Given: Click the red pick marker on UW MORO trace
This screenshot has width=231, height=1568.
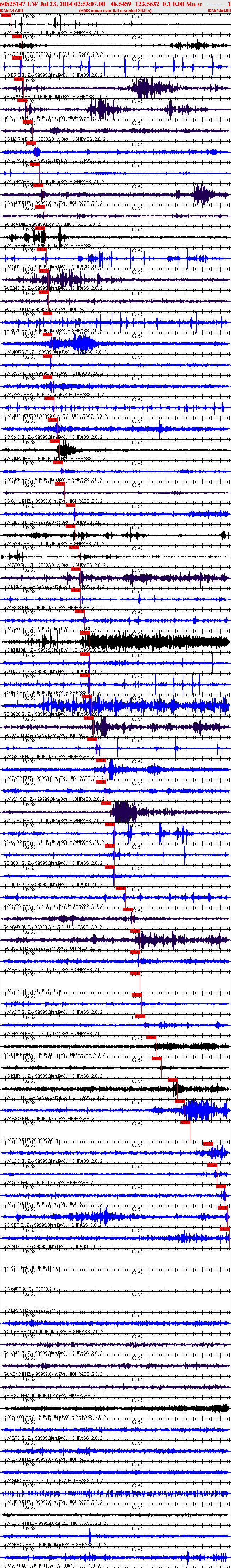Looking at the screenshot, I should pyautogui.click(x=47, y=356).
